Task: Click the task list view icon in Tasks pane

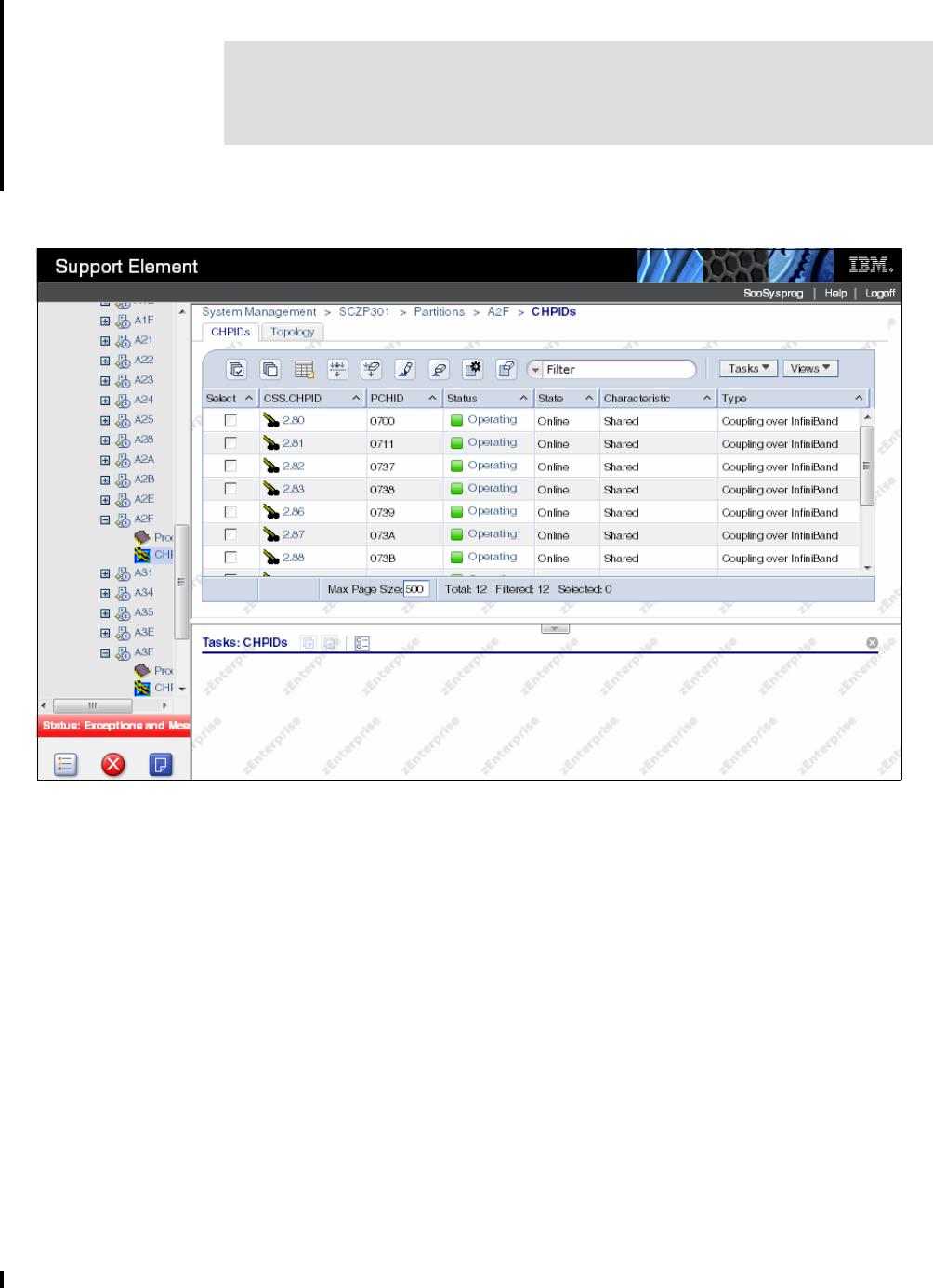Action: [x=362, y=643]
